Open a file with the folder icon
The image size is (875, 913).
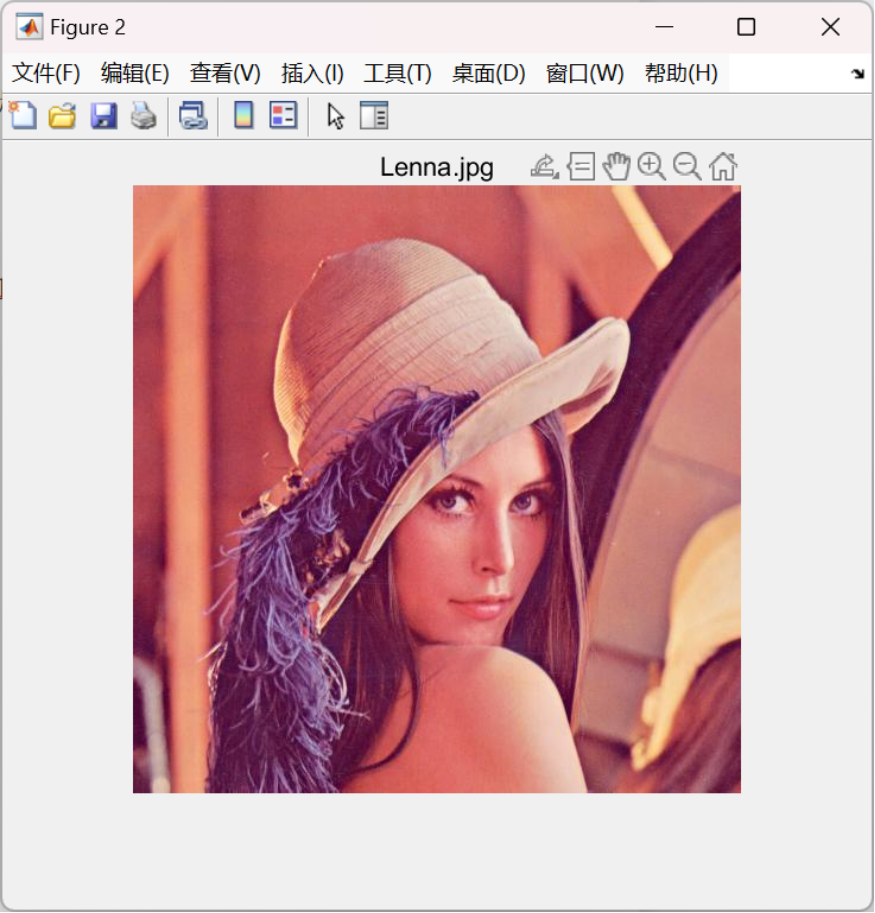pyautogui.click(x=62, y=115)
